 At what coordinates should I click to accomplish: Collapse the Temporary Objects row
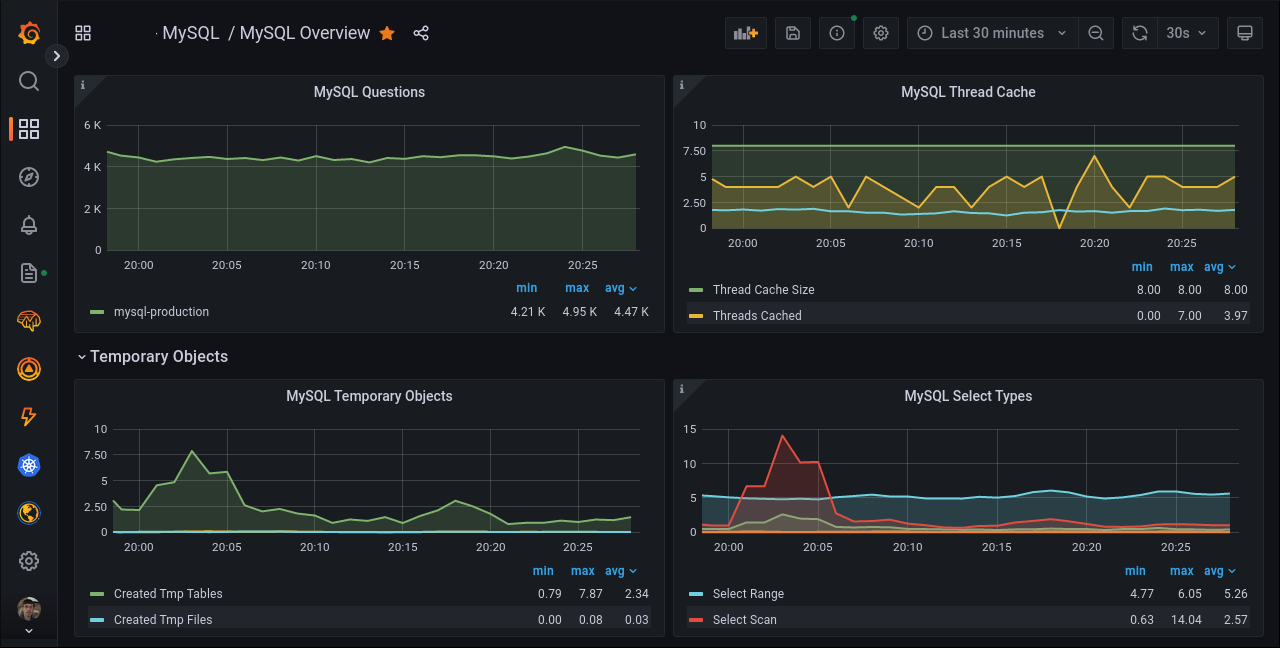(x=153, y=356)
